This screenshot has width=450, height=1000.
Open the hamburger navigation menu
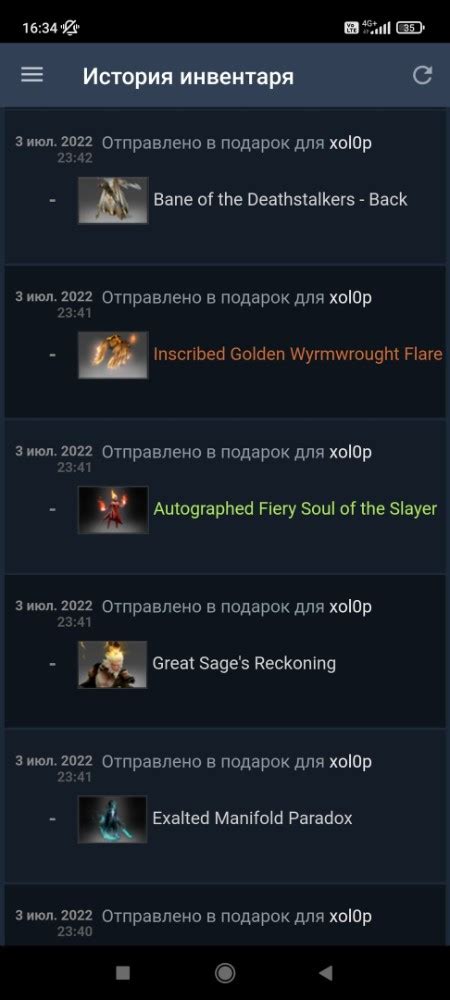(x=32, y=75)
